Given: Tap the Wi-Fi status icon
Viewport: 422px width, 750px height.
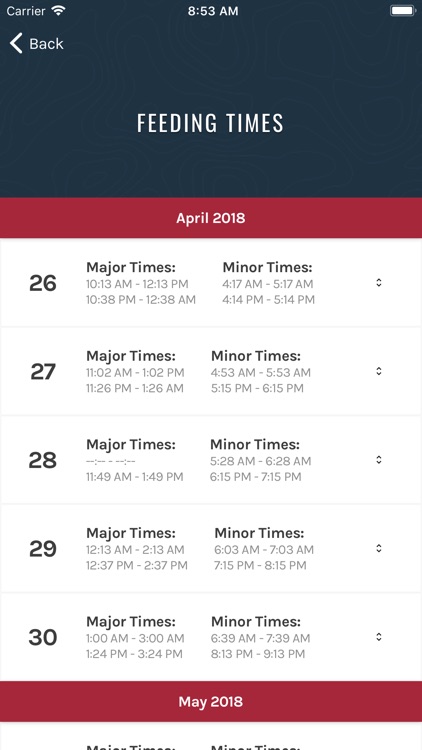Looking at the screenshot, I should (58, 11).
